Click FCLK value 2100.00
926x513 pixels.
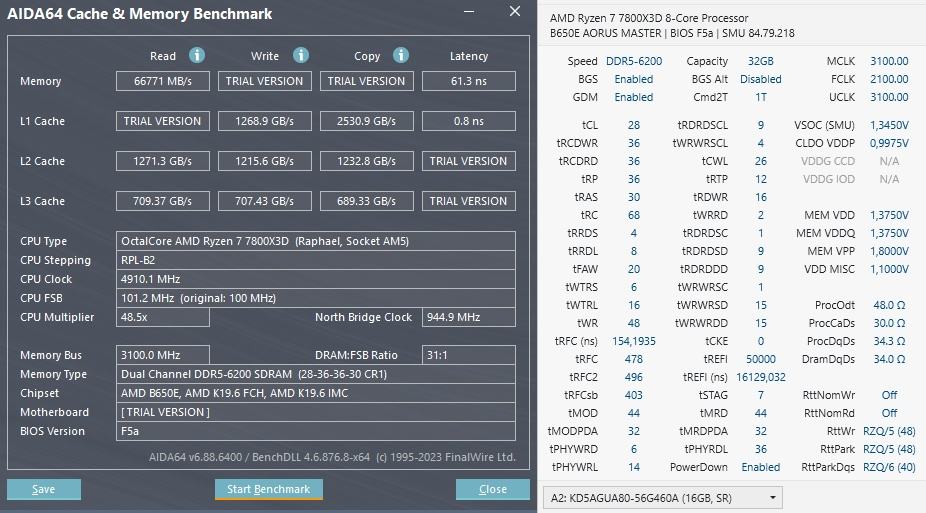(x=889, y=79)
